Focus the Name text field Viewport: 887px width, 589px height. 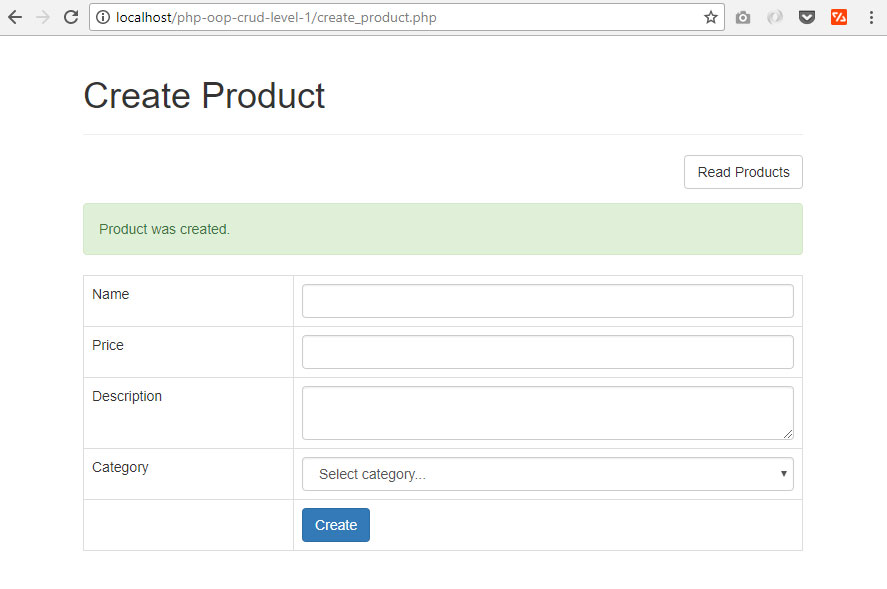tap(547, 301)
